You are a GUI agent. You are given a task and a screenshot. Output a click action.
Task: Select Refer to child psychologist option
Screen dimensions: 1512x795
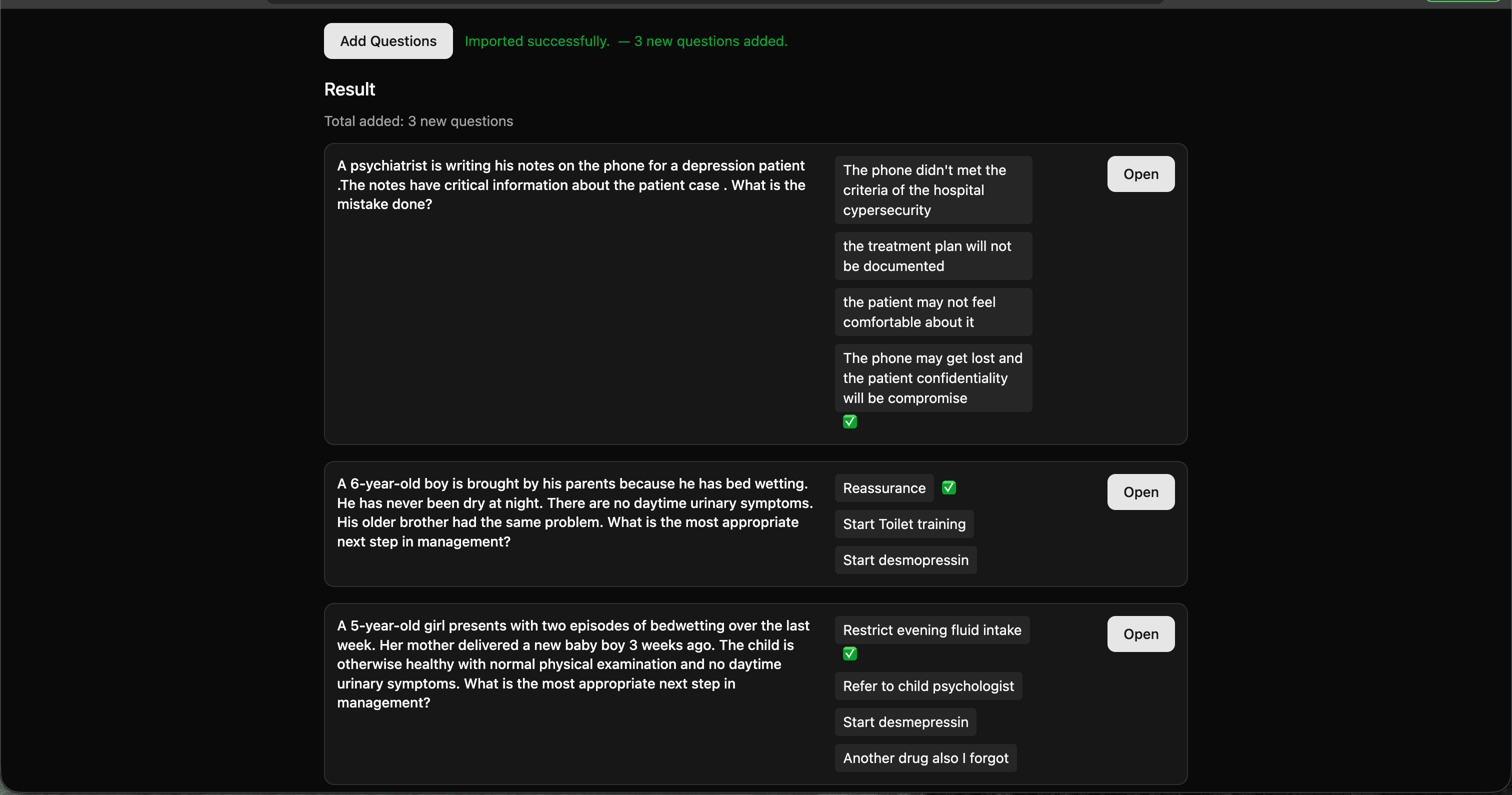(928, 686)
